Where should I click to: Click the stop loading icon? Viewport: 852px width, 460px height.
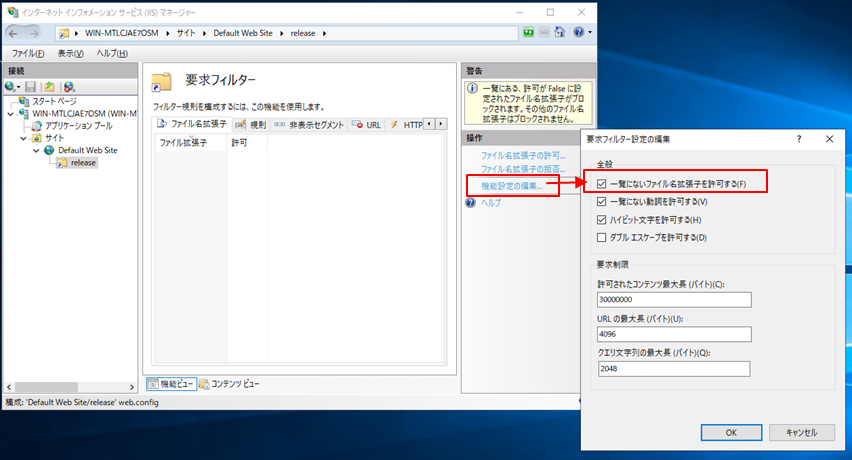pos(544,32)
